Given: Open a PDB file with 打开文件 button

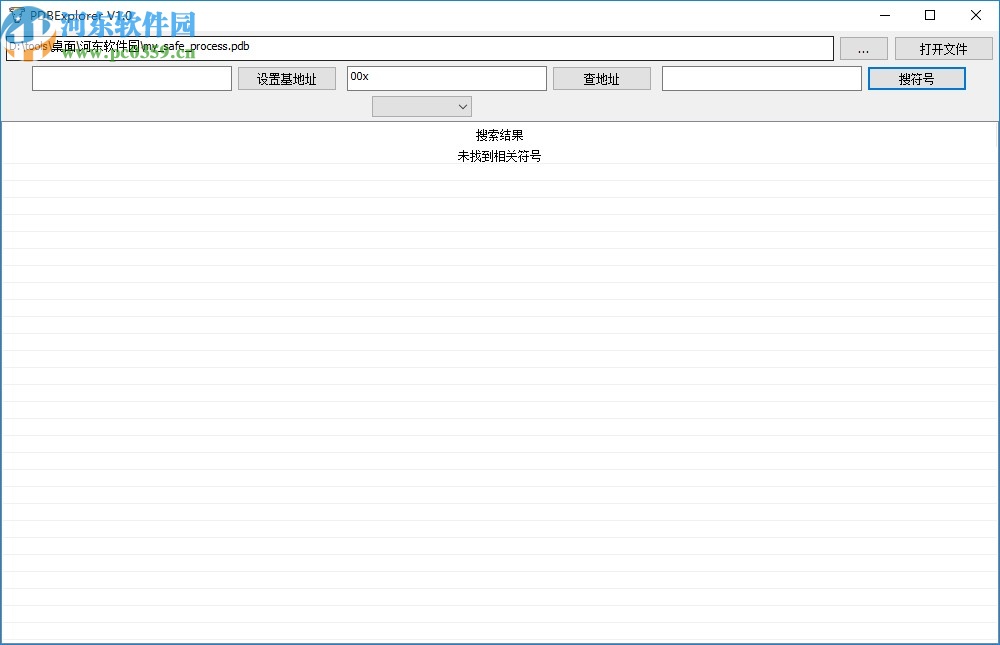Looking at the screenshot, I should [943, 47].
